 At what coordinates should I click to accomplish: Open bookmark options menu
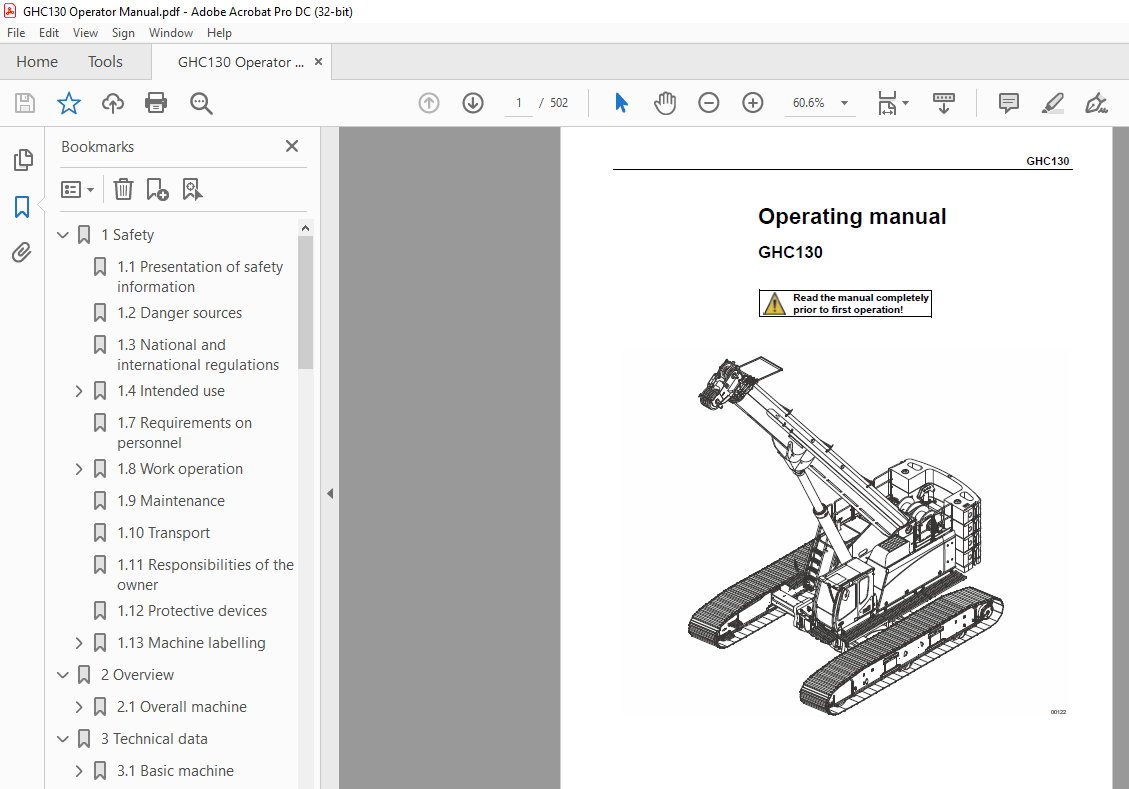pos(77,189)
